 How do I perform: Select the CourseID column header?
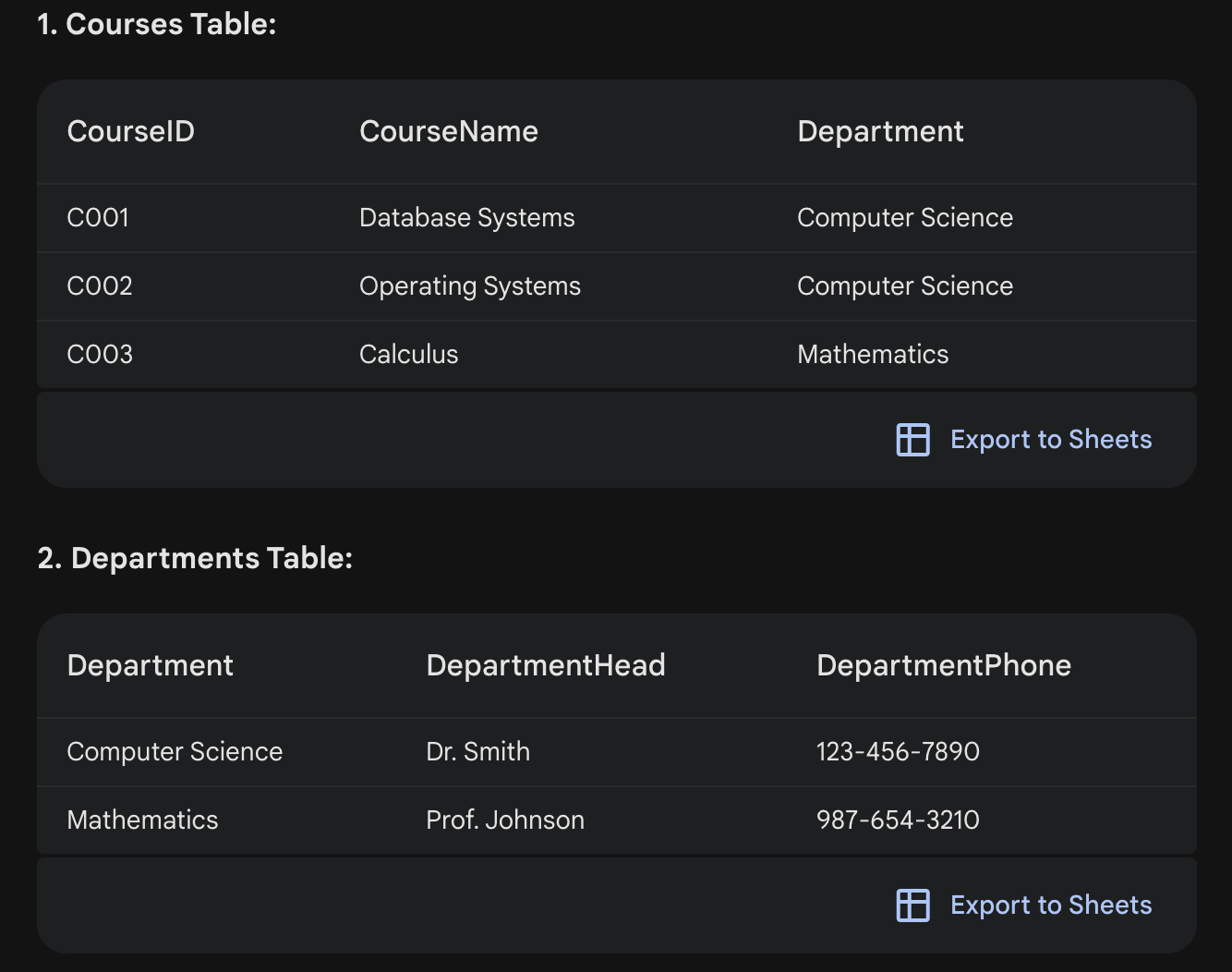point(131,132)
